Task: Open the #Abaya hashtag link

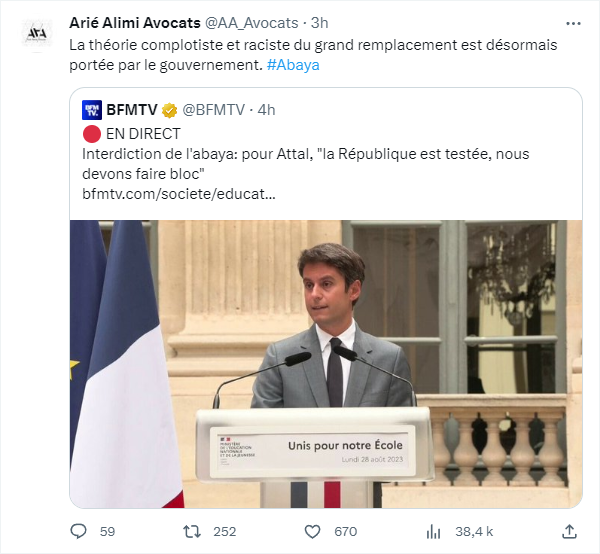Action: click(x=293, y=65)
